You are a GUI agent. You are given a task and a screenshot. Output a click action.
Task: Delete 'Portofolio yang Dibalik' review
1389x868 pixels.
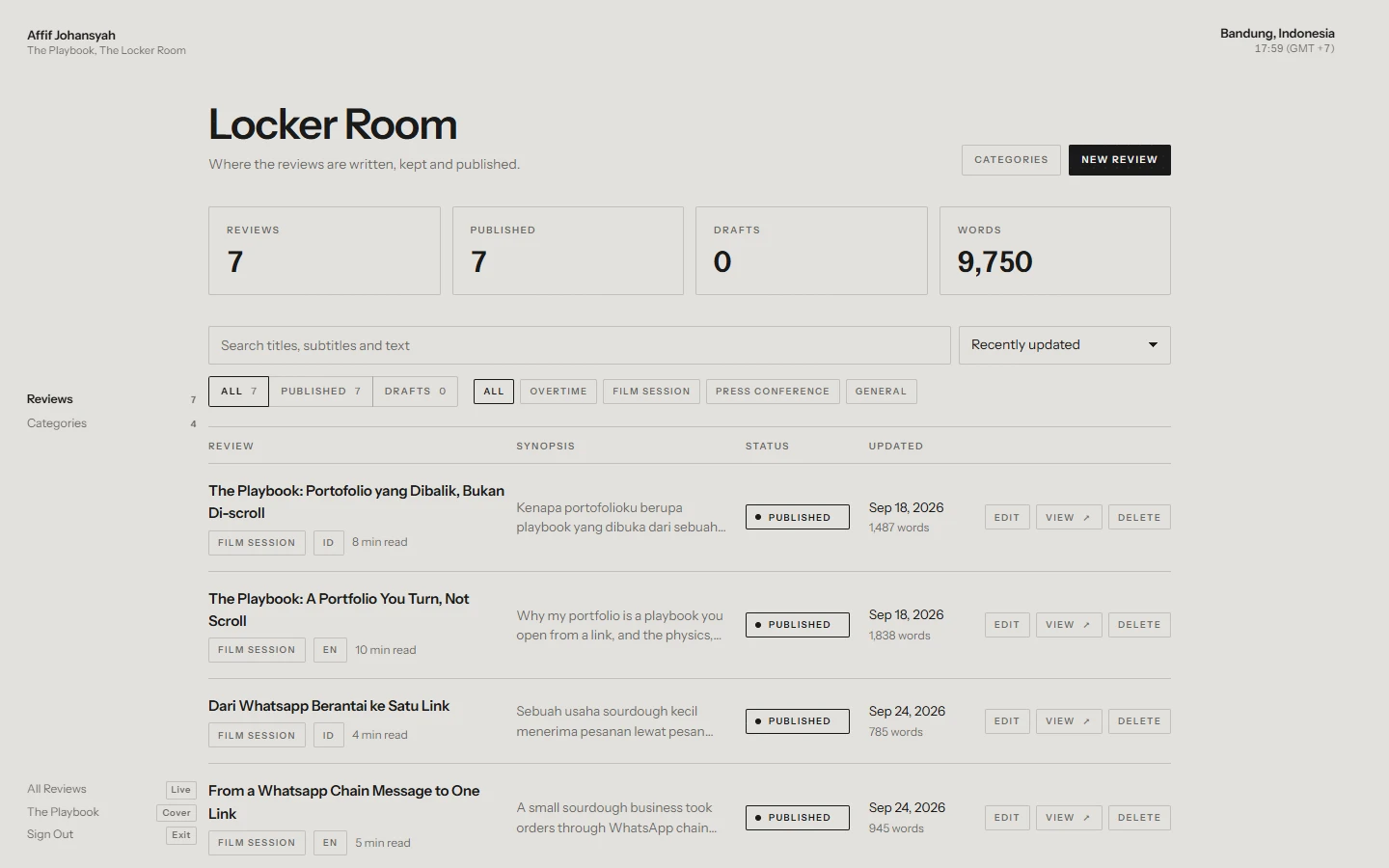coord(1139,518)
